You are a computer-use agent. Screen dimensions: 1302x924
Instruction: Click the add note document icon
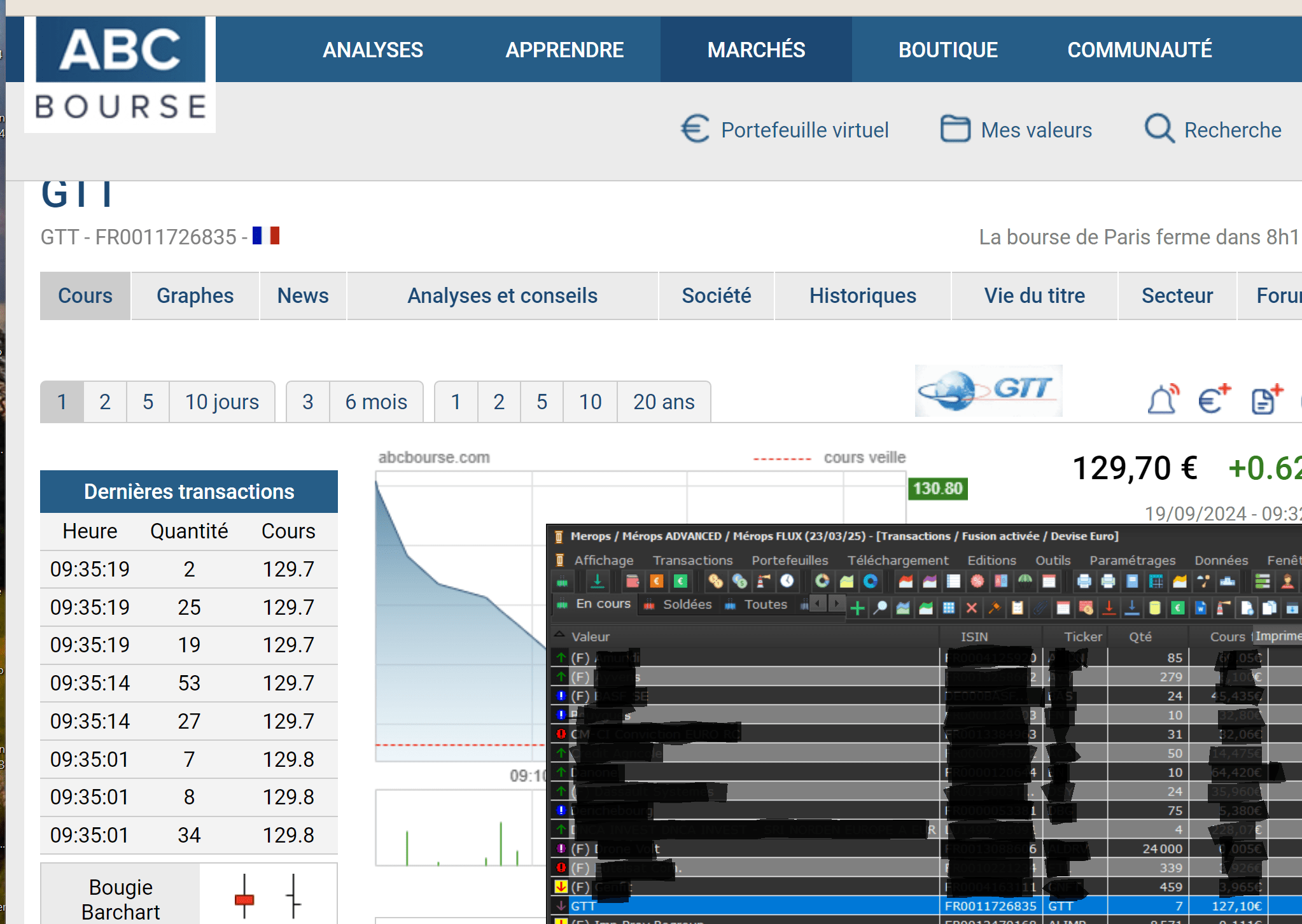[x=1266, y=400]
